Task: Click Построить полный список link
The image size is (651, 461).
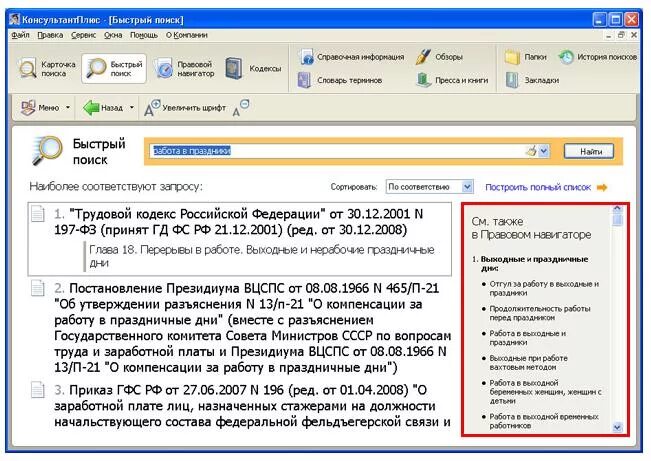Action: click(x=538, y=187)
